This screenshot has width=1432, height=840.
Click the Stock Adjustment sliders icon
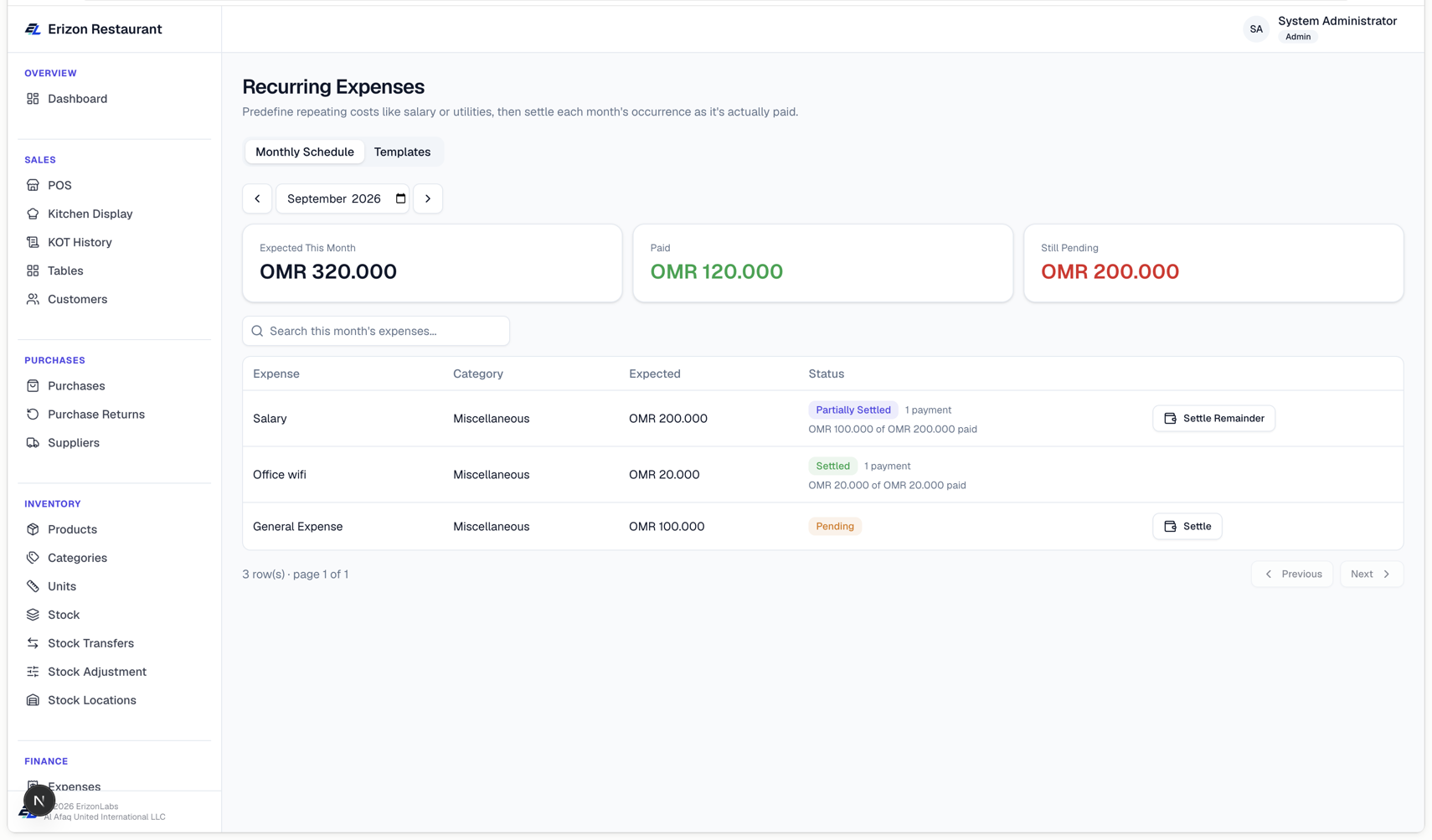[33, 672]
